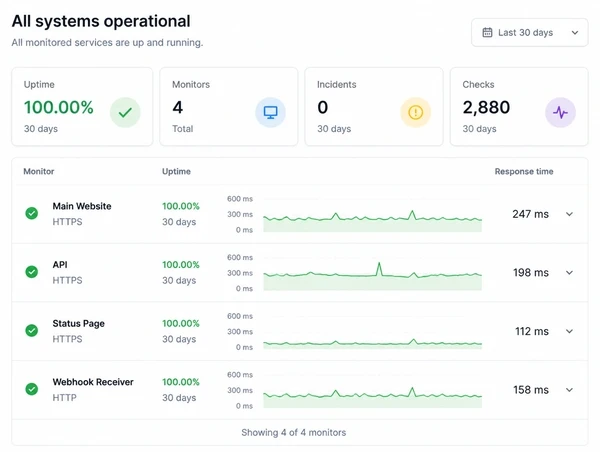Click the green checkmark icon in Uptime card
The width and height of the screenshot is (600, 452).
(x=125, y=113)
